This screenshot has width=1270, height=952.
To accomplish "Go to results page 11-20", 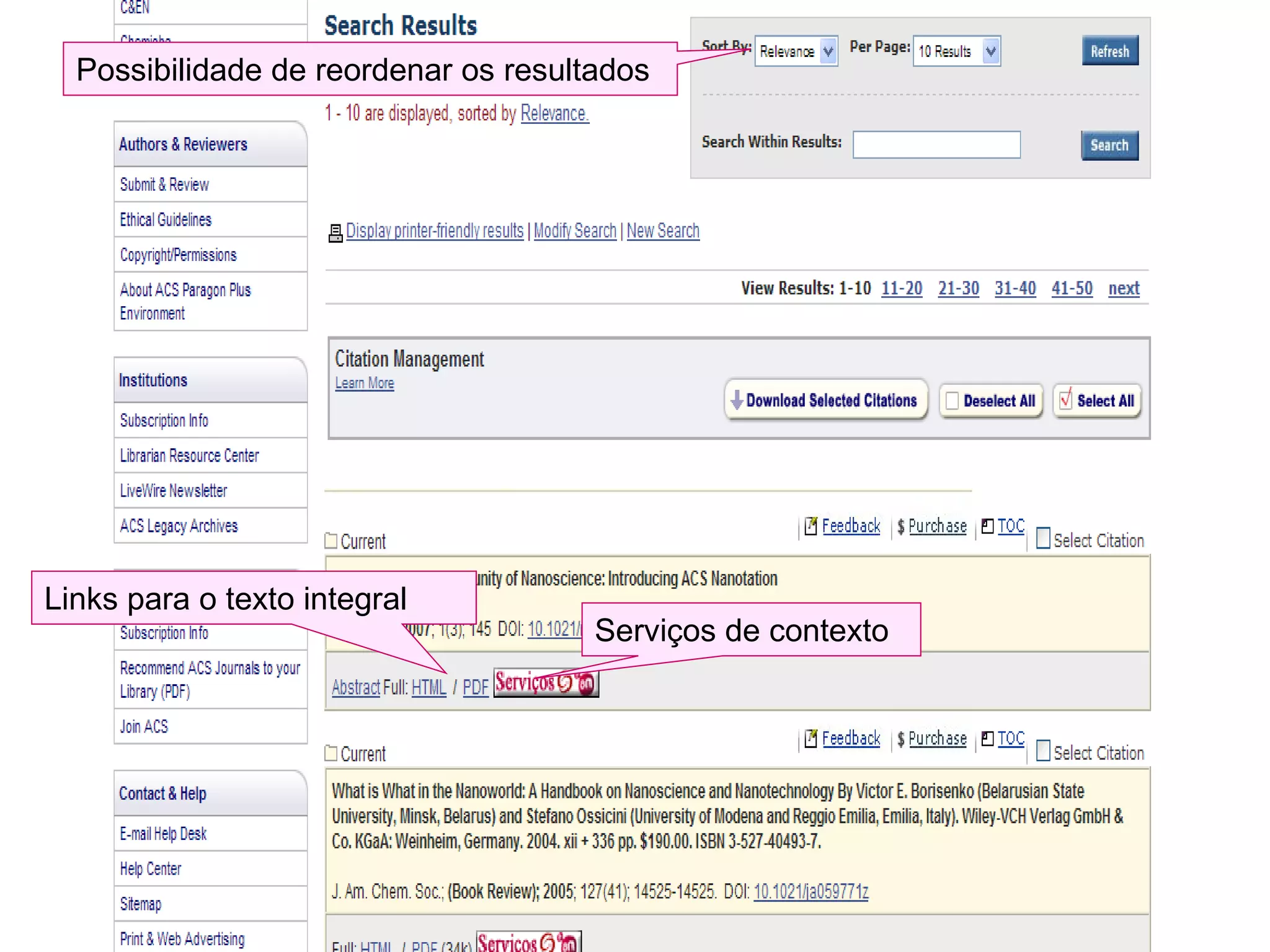I will pyautogui.click(x=902, y=288).
